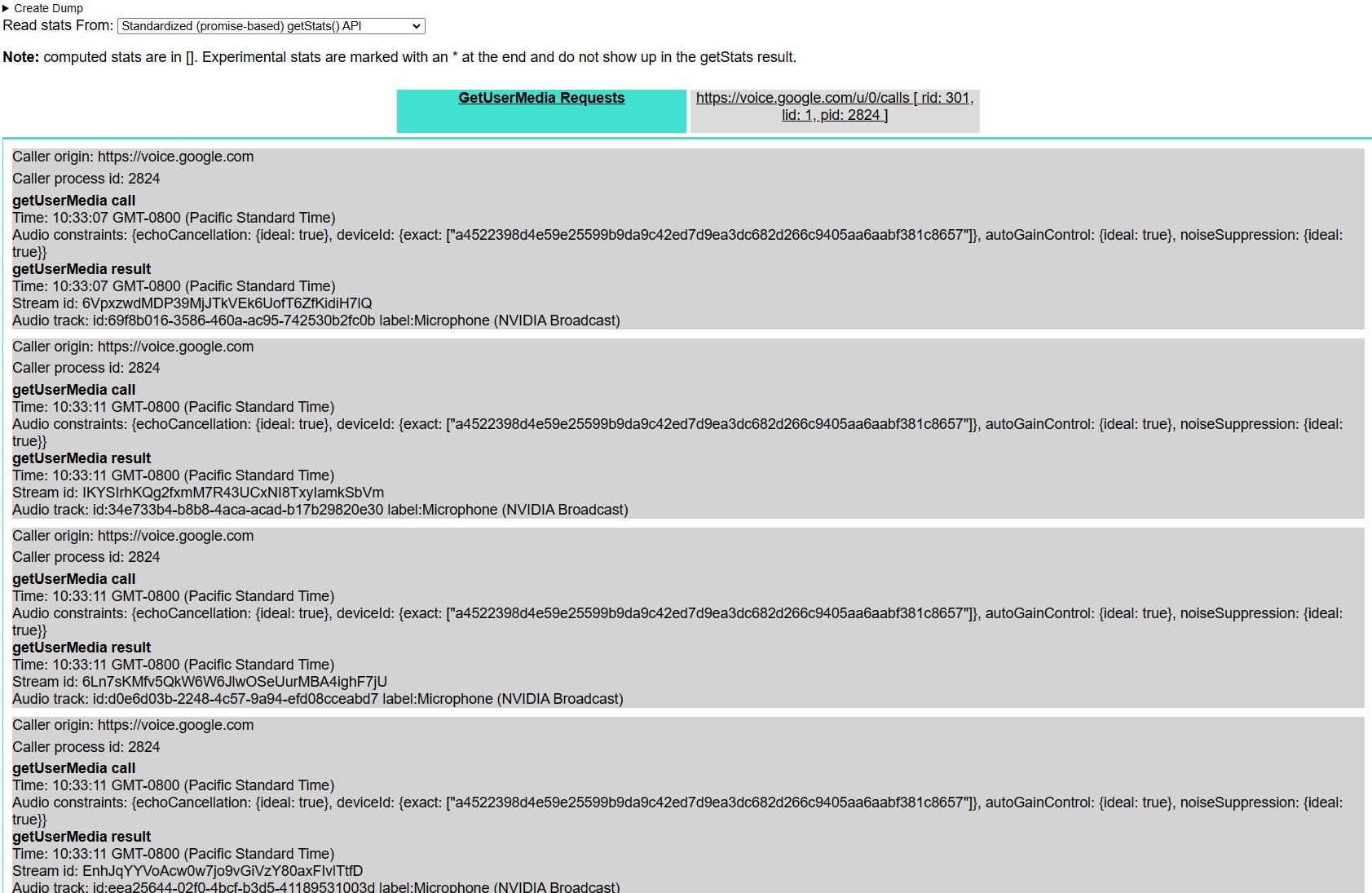Click the Audio track id:69f8b016 entry

[x=318, y=321]
